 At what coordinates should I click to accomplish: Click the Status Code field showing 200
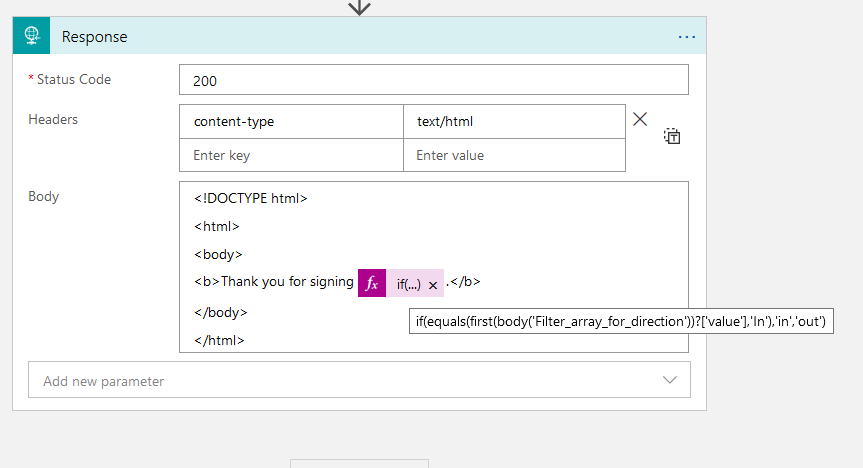tap(434, 80)
